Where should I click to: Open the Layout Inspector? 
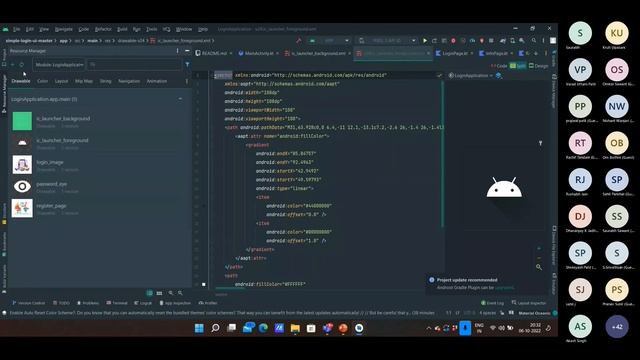click(x=529, y=303)
